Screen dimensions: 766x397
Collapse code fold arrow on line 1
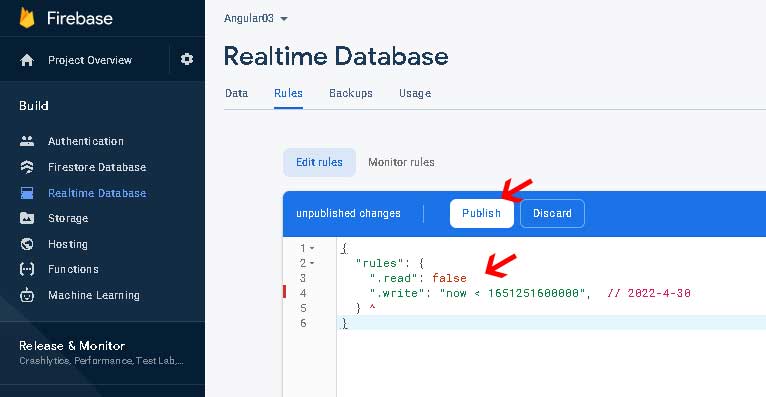point(312,249)
